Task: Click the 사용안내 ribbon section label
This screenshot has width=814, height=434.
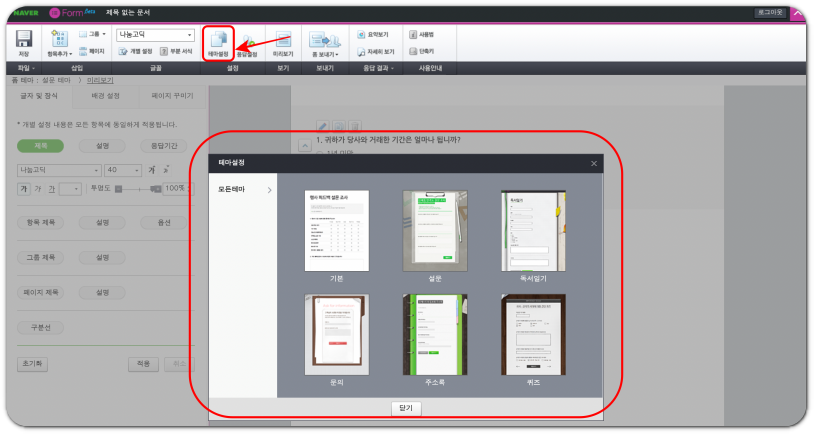Action: (x=430, y=68)
